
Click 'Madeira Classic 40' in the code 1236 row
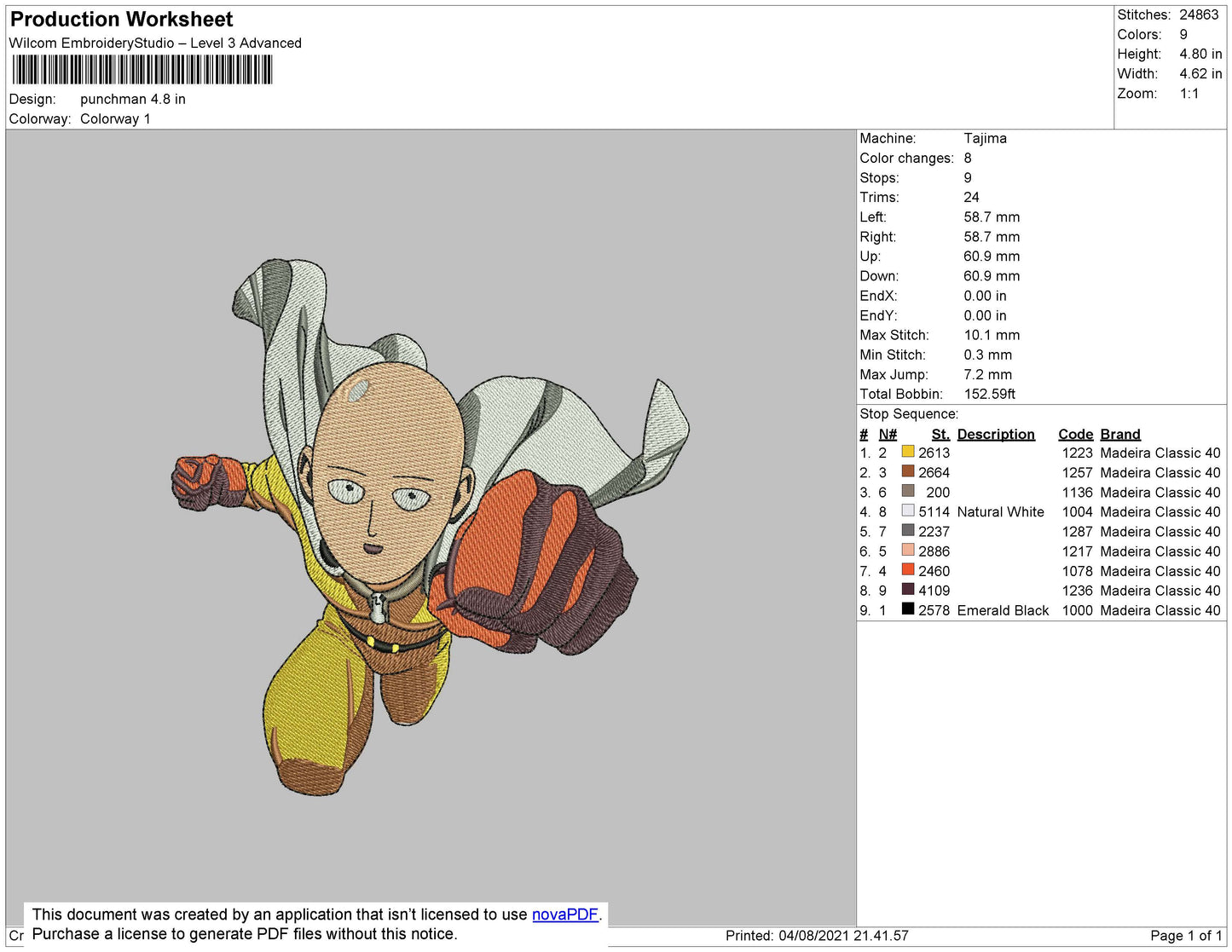click(x=1160, y=591)
